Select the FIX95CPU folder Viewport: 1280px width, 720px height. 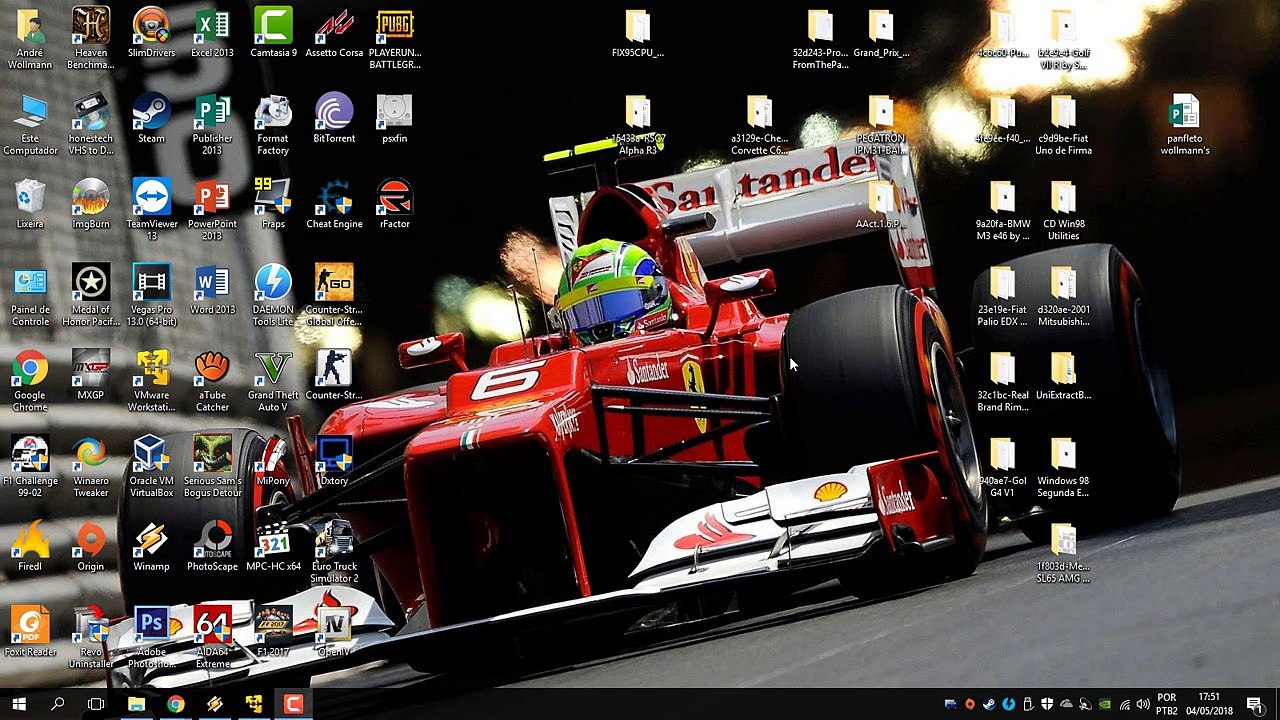[x=638, y=33]
